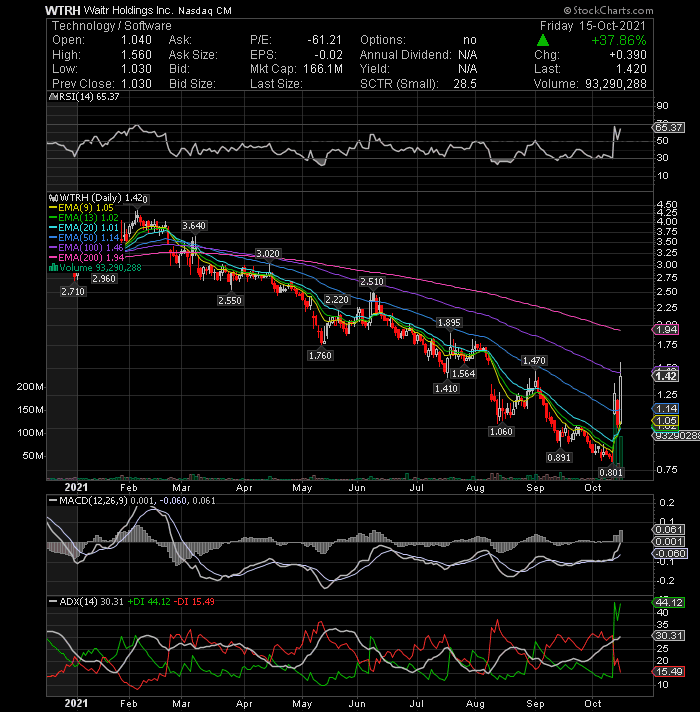Click the Nasdaq CM exchange label

pos(205,10)
